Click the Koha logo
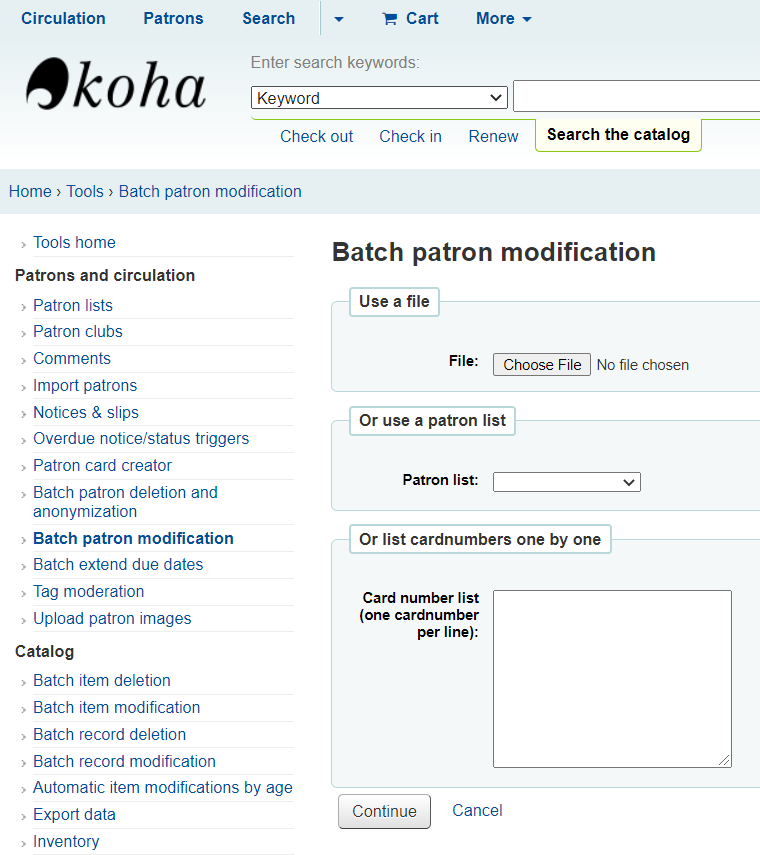Image resolution: width=760 pixels, height=855 pixels. pos(116,85)
